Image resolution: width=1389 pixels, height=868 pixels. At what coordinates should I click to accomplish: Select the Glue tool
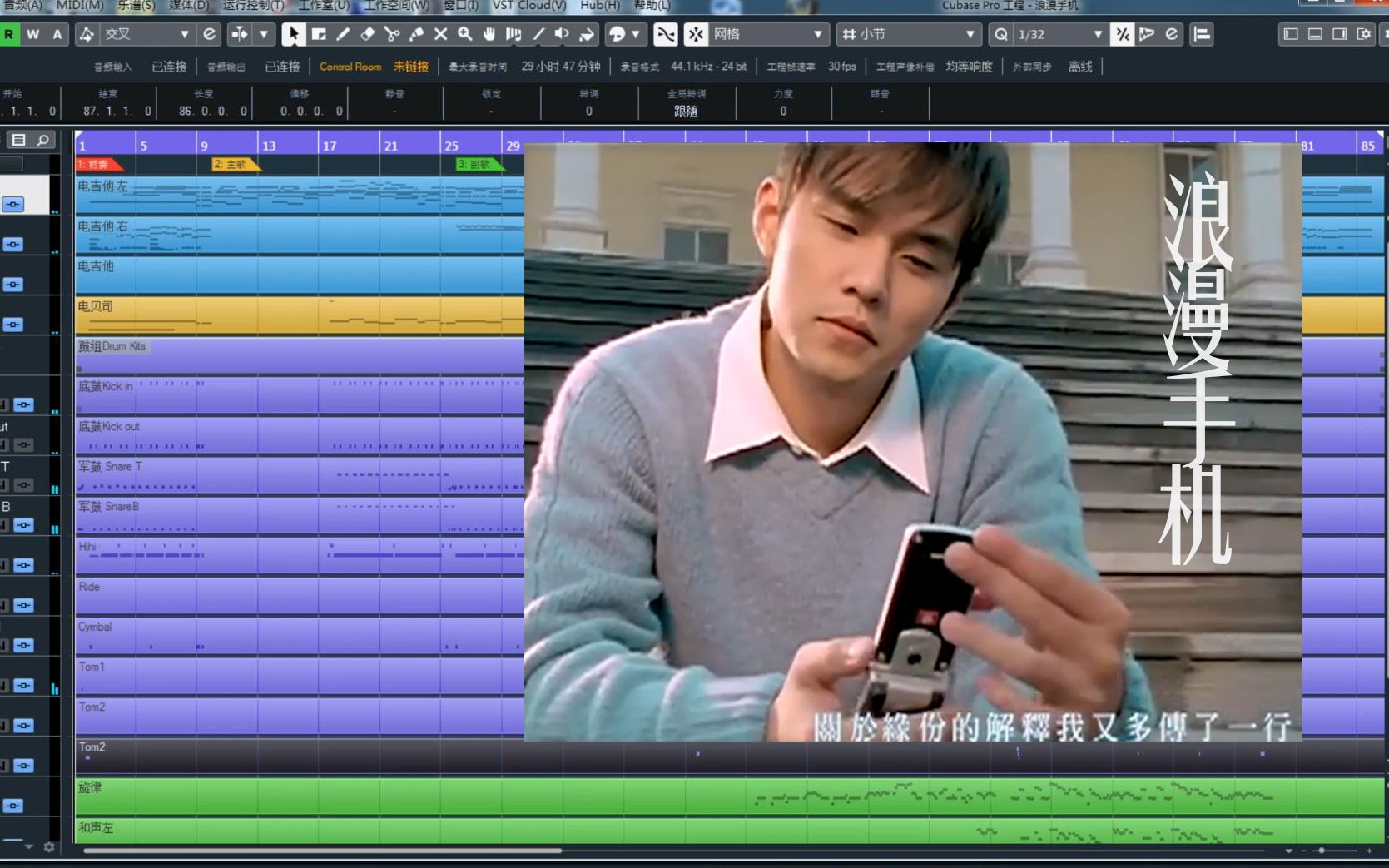point(416,34)
